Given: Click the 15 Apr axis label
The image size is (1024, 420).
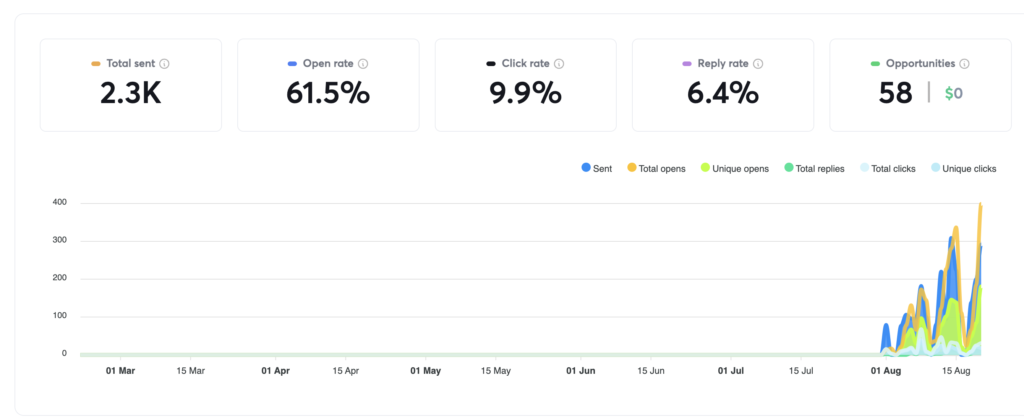Looking at the screenshot, I should (345, 371).
